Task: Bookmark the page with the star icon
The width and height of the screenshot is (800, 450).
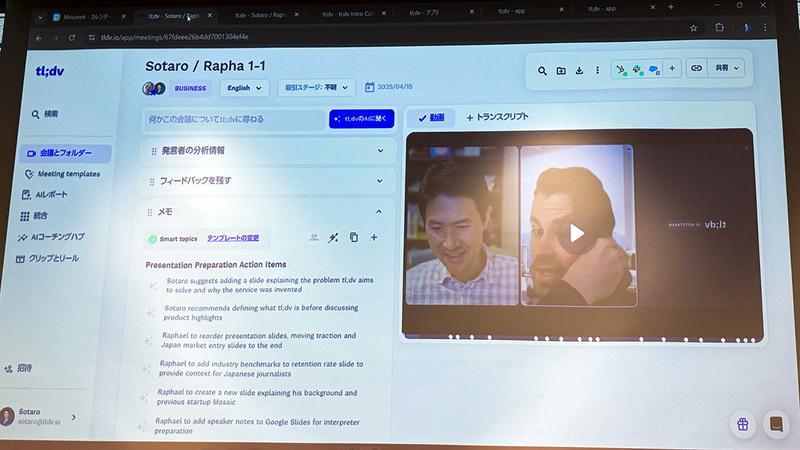Action: (x=693, y=28)
